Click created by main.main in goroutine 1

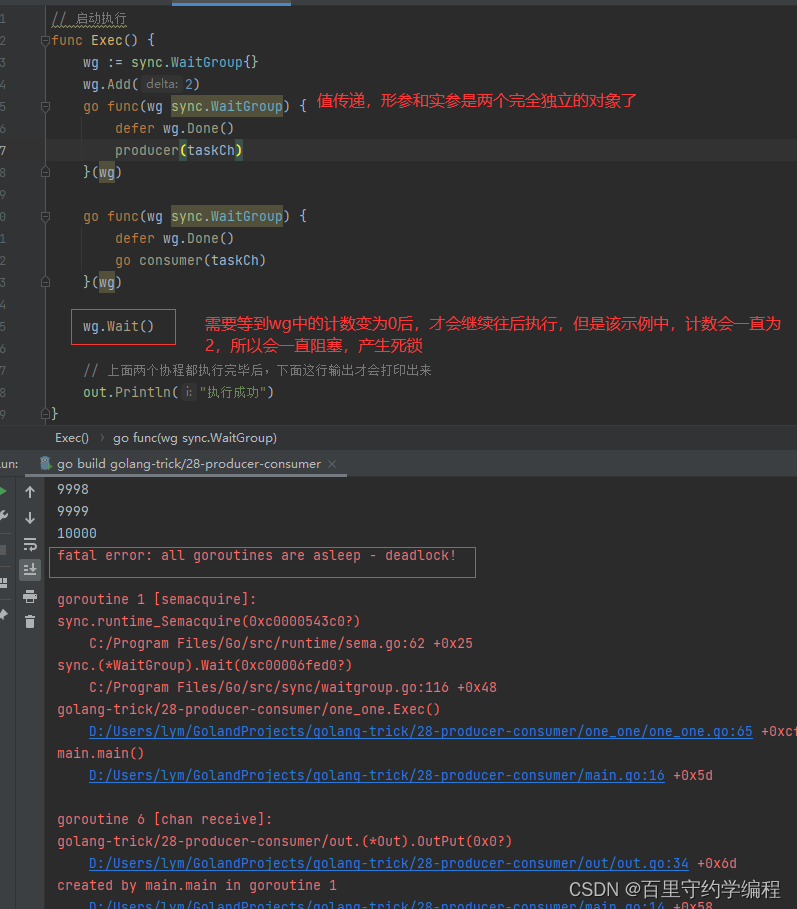[196, 886]
